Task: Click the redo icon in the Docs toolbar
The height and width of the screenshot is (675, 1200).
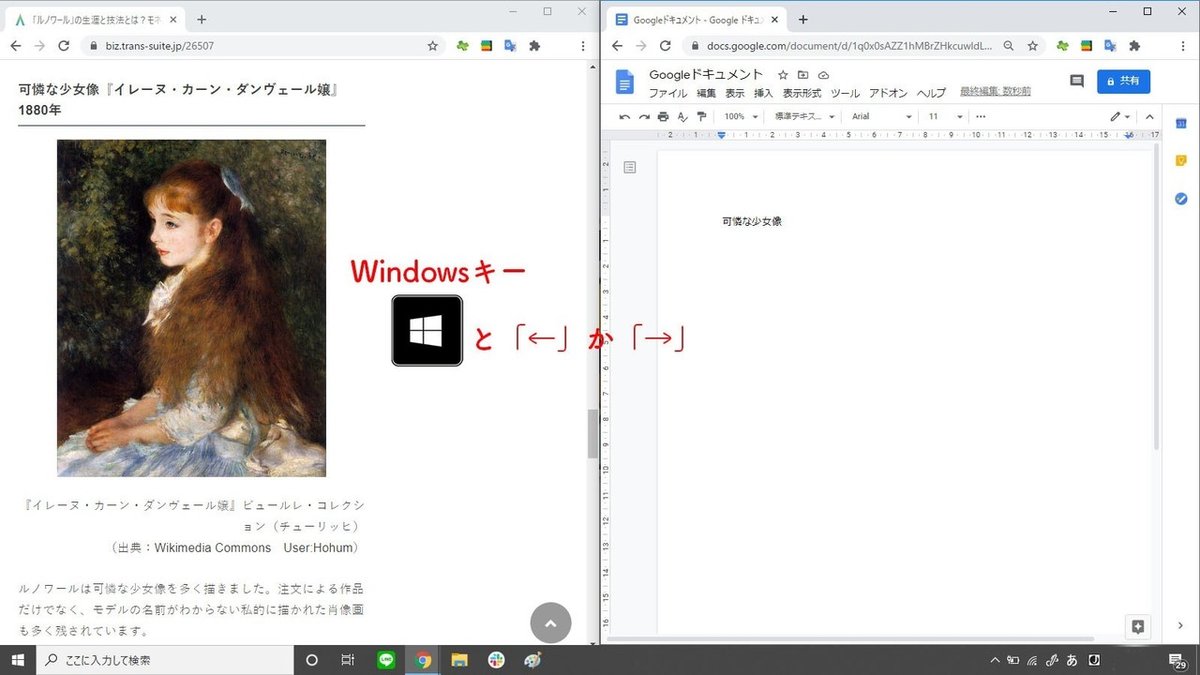Action: (645, 117)
